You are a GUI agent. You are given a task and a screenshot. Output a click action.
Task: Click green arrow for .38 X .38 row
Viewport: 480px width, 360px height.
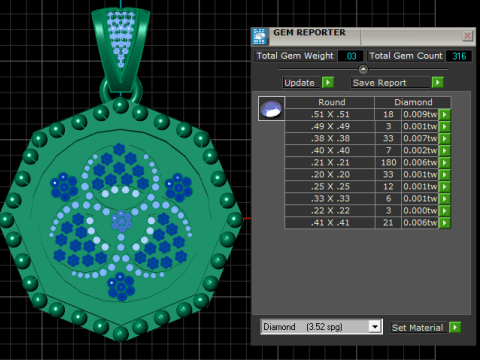445,138
